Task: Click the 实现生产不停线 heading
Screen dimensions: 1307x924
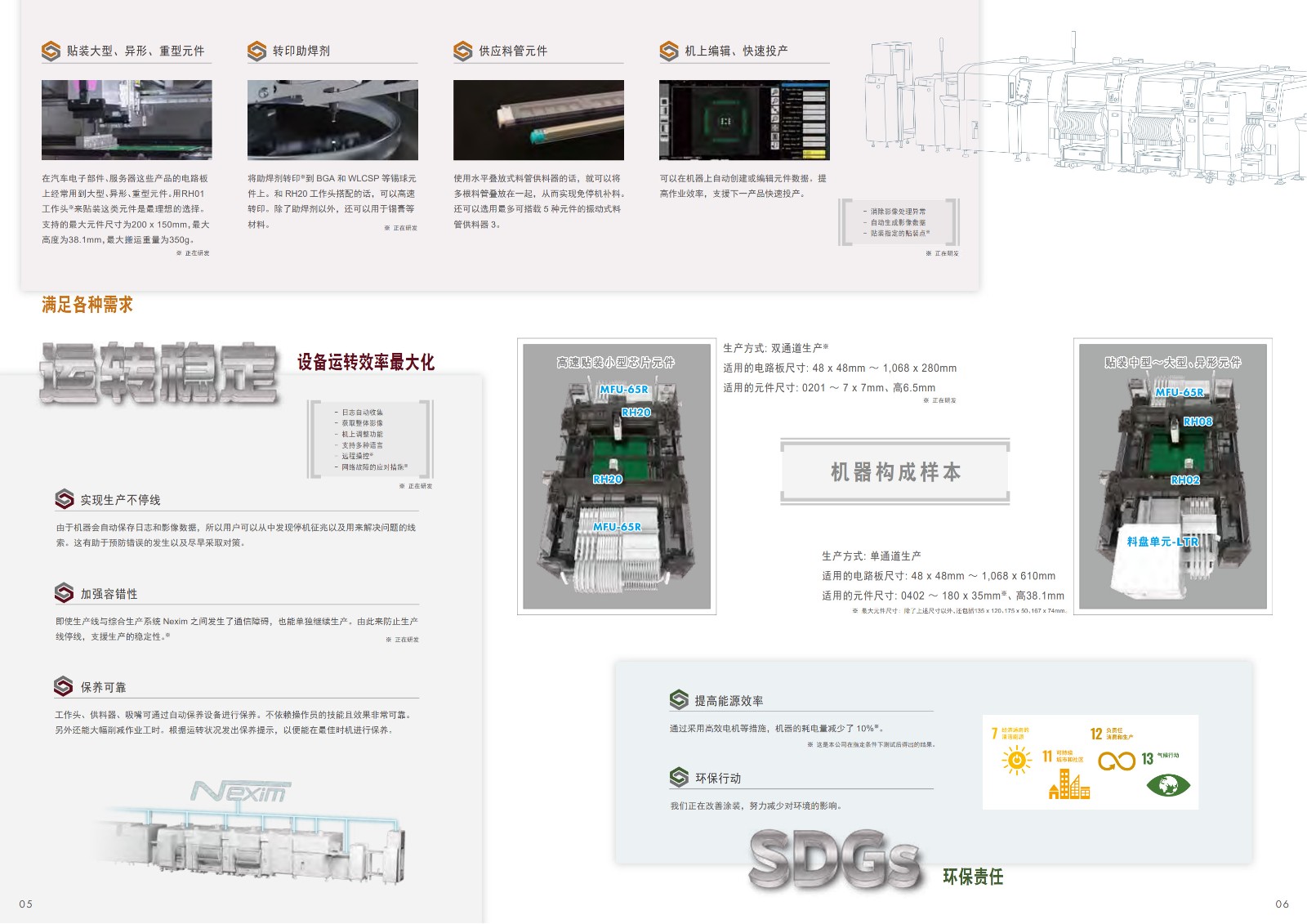Action: click(120, 500)
